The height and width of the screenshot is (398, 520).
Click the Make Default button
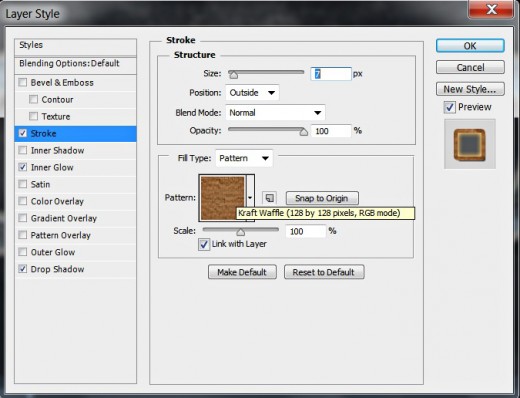coord(242,272)
